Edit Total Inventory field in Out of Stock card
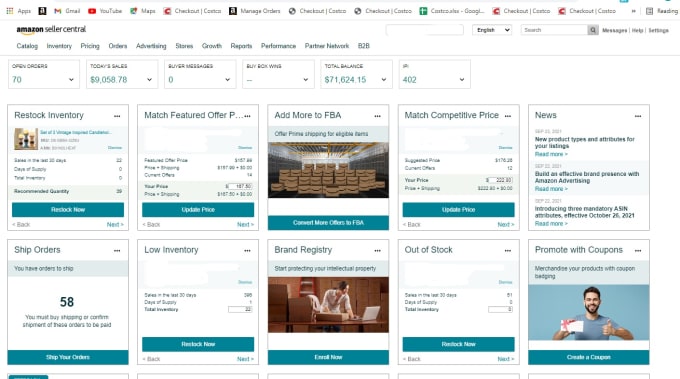The height and width of the screenshot is (379, 680). (500, 310)
